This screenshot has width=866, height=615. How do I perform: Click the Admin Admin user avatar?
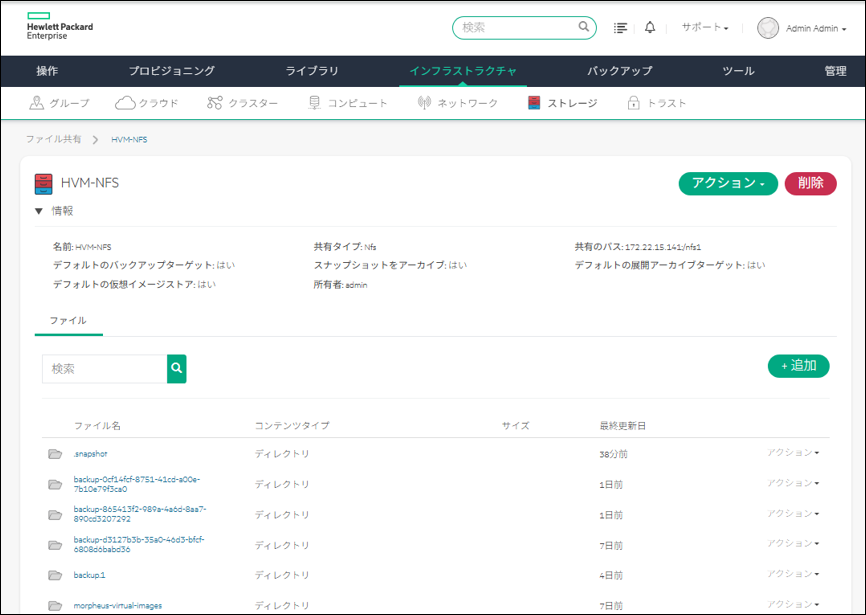click(x=768, y=28)
